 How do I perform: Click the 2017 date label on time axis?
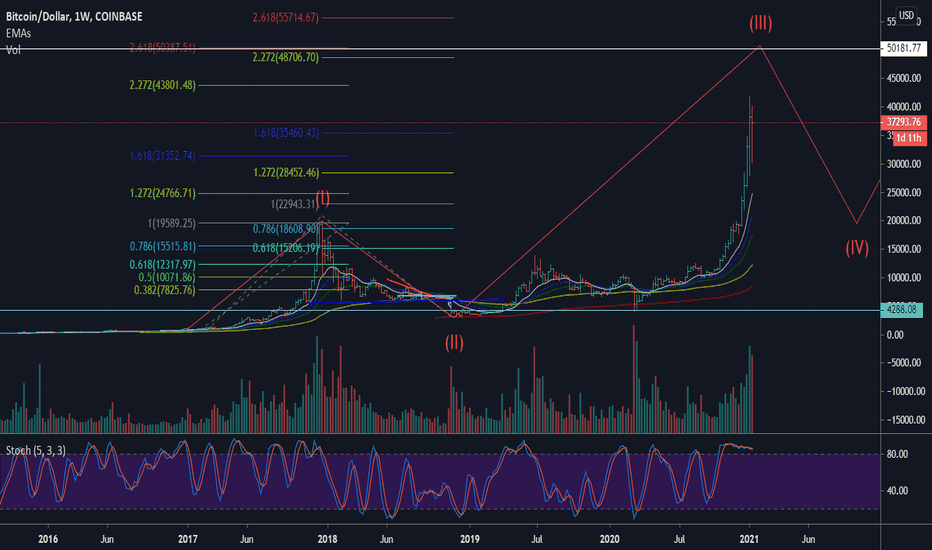pos(188,539)
